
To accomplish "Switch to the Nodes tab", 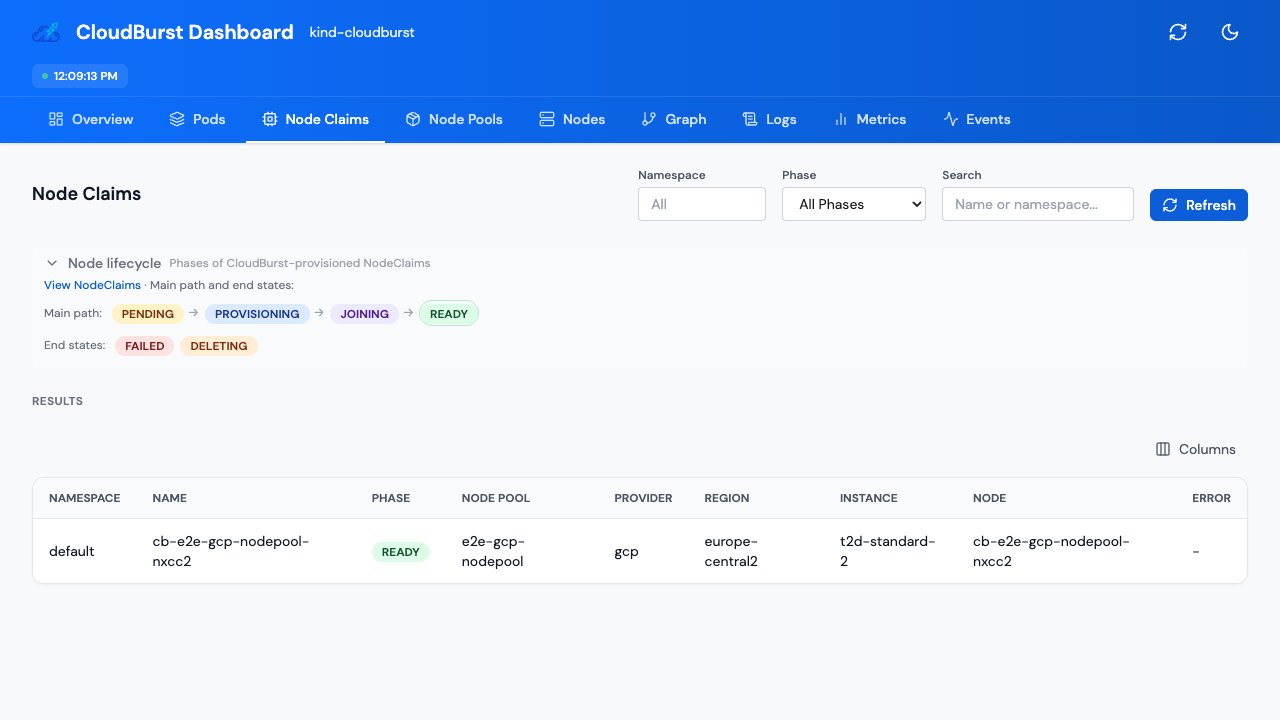I will (x=572, y=119).
